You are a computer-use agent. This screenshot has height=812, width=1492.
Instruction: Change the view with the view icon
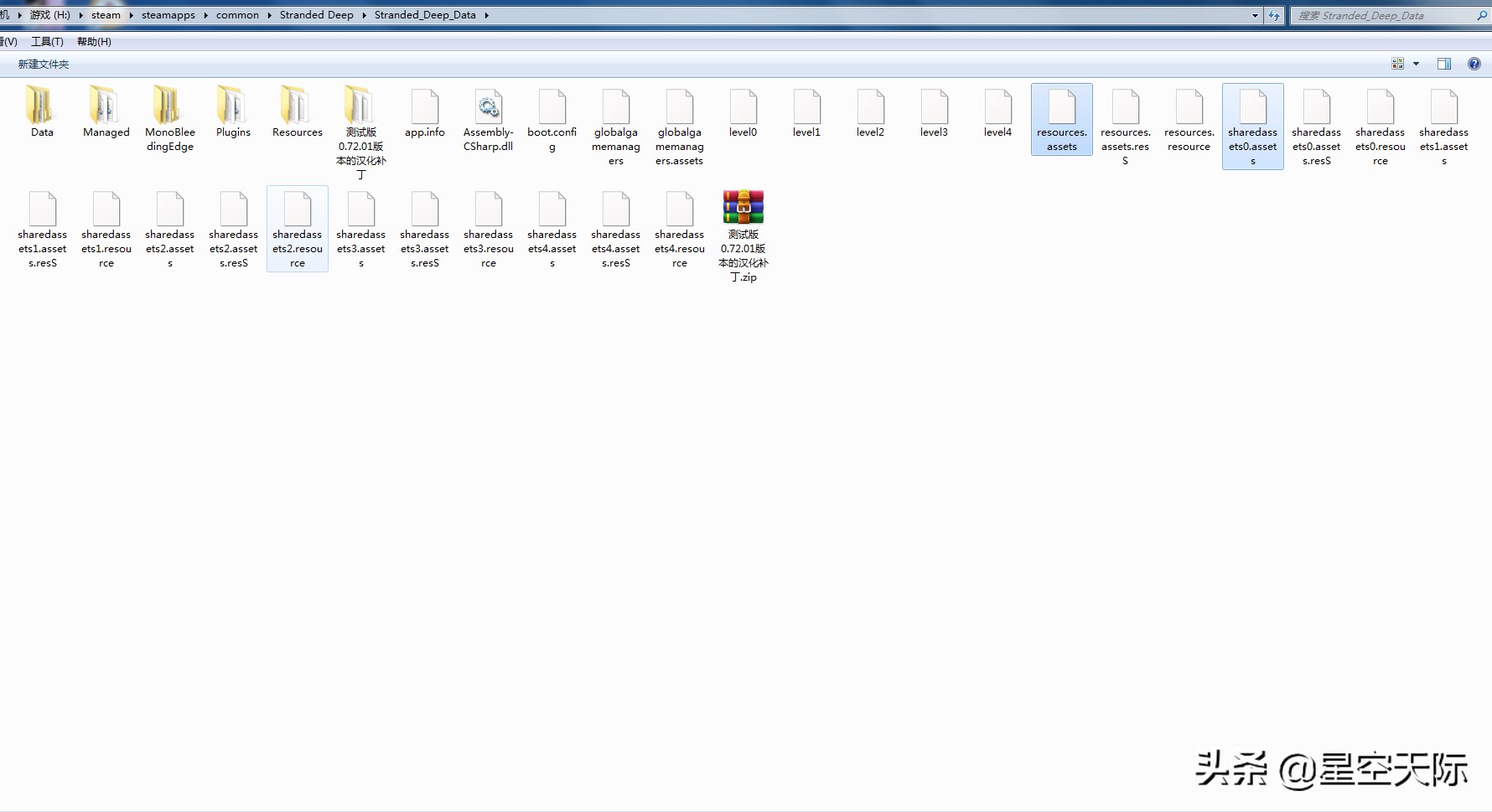[x=1397, y=64]
